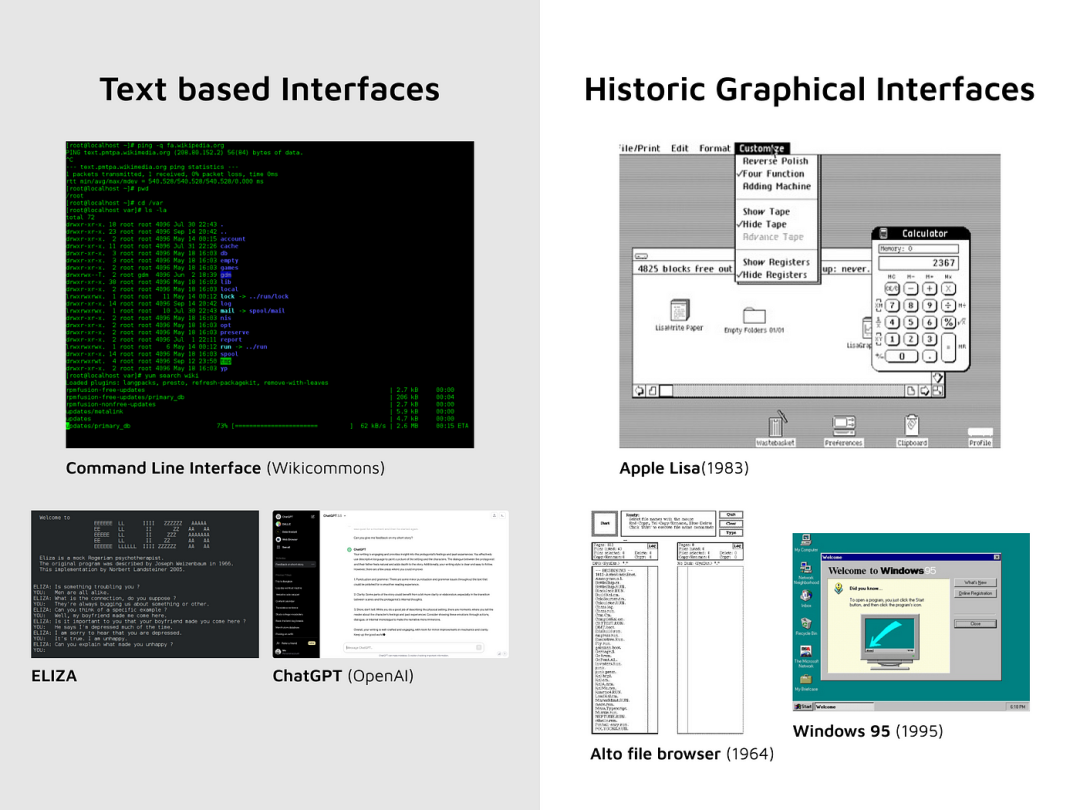This screenshot has width=1080, height=810.
Task: Enable the Show Tape option
Action: pyautogui.click(x=766, y=211)
